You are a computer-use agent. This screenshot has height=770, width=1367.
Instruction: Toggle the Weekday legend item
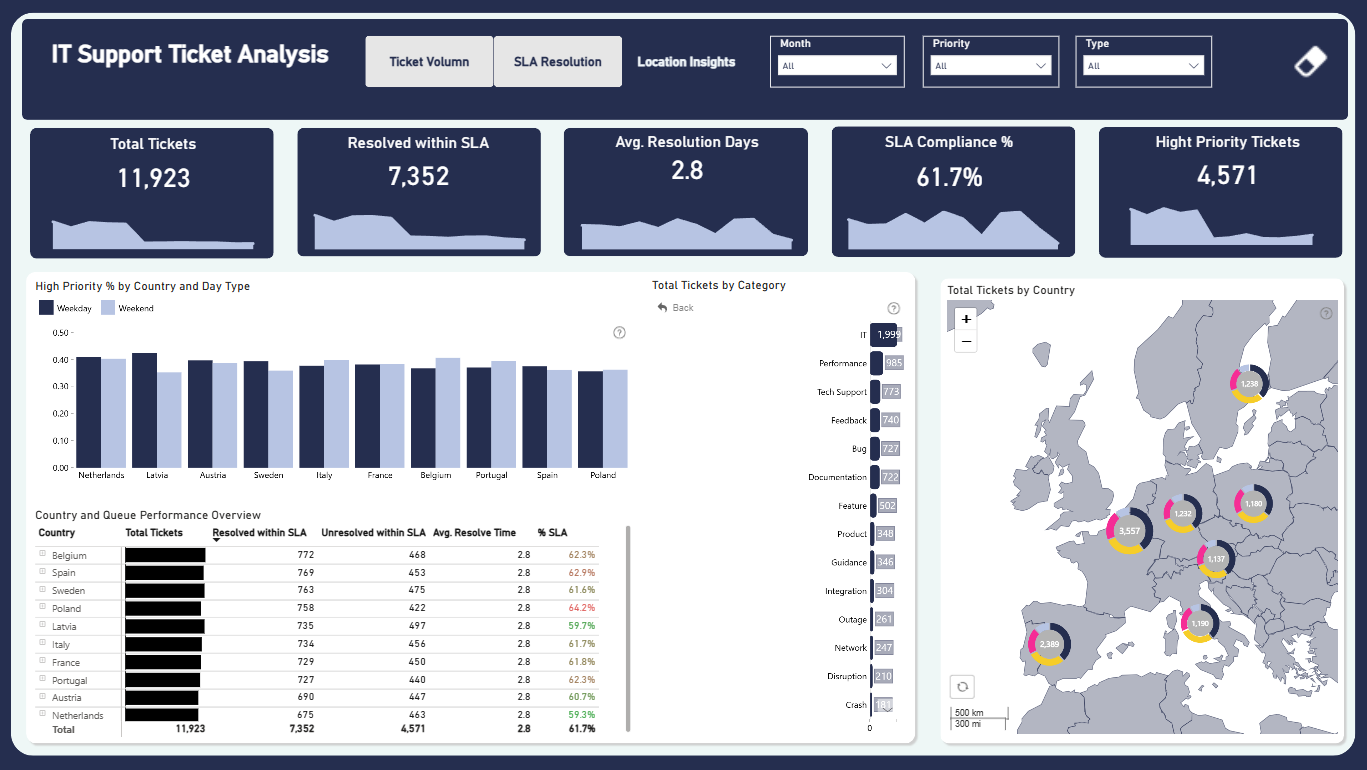[x=66, y=308]
